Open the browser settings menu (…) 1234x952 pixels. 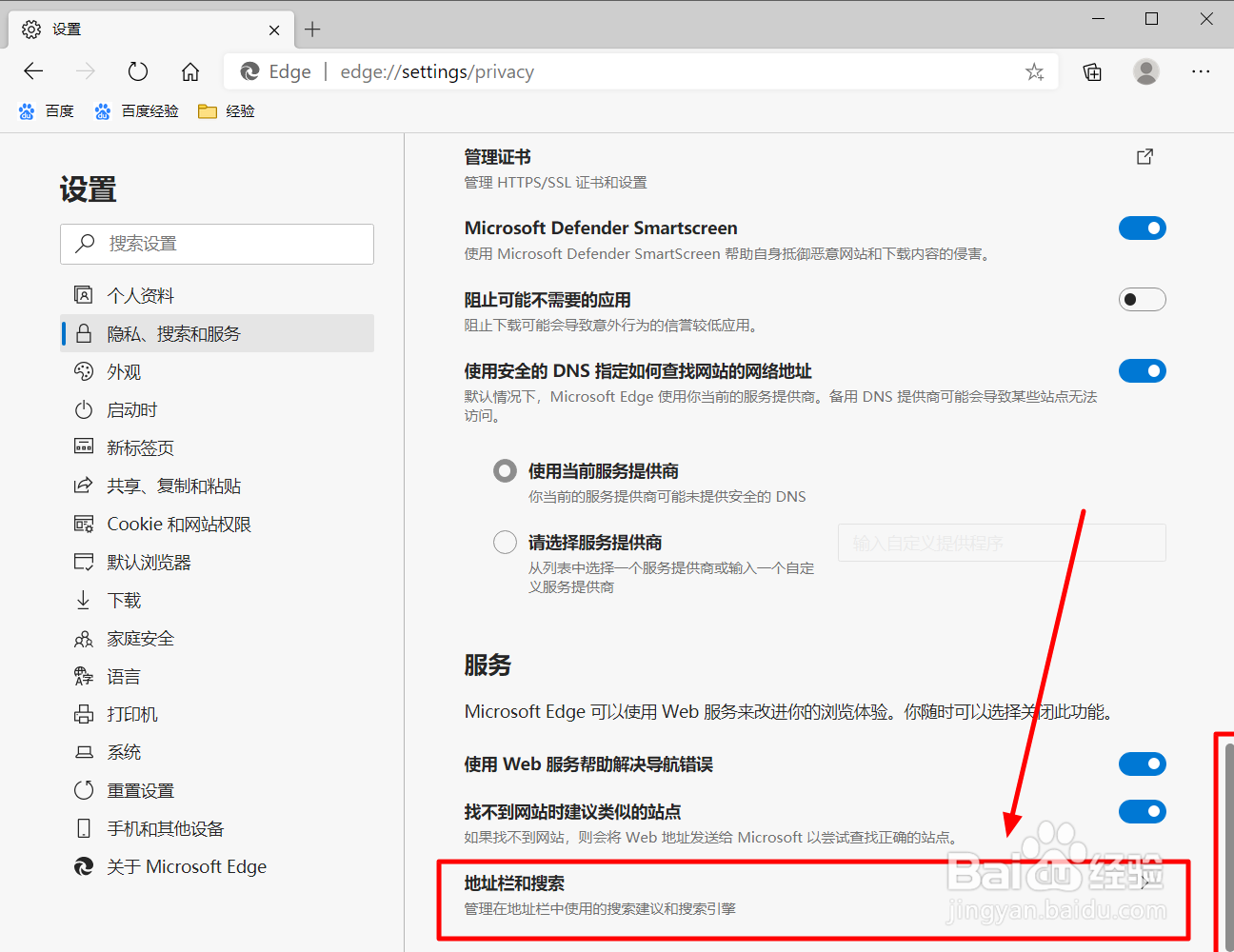tap(1201, 71)
